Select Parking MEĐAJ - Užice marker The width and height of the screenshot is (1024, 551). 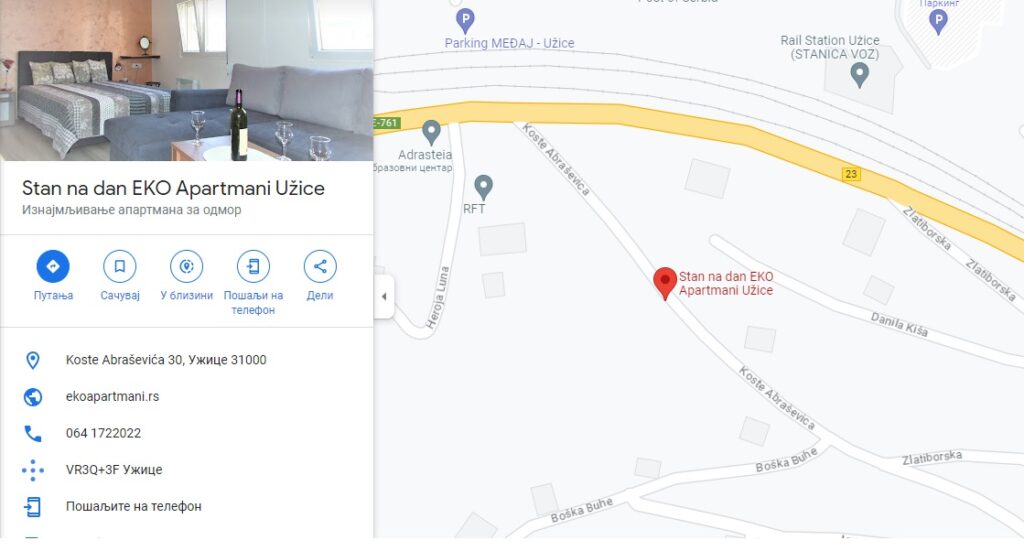465,21
